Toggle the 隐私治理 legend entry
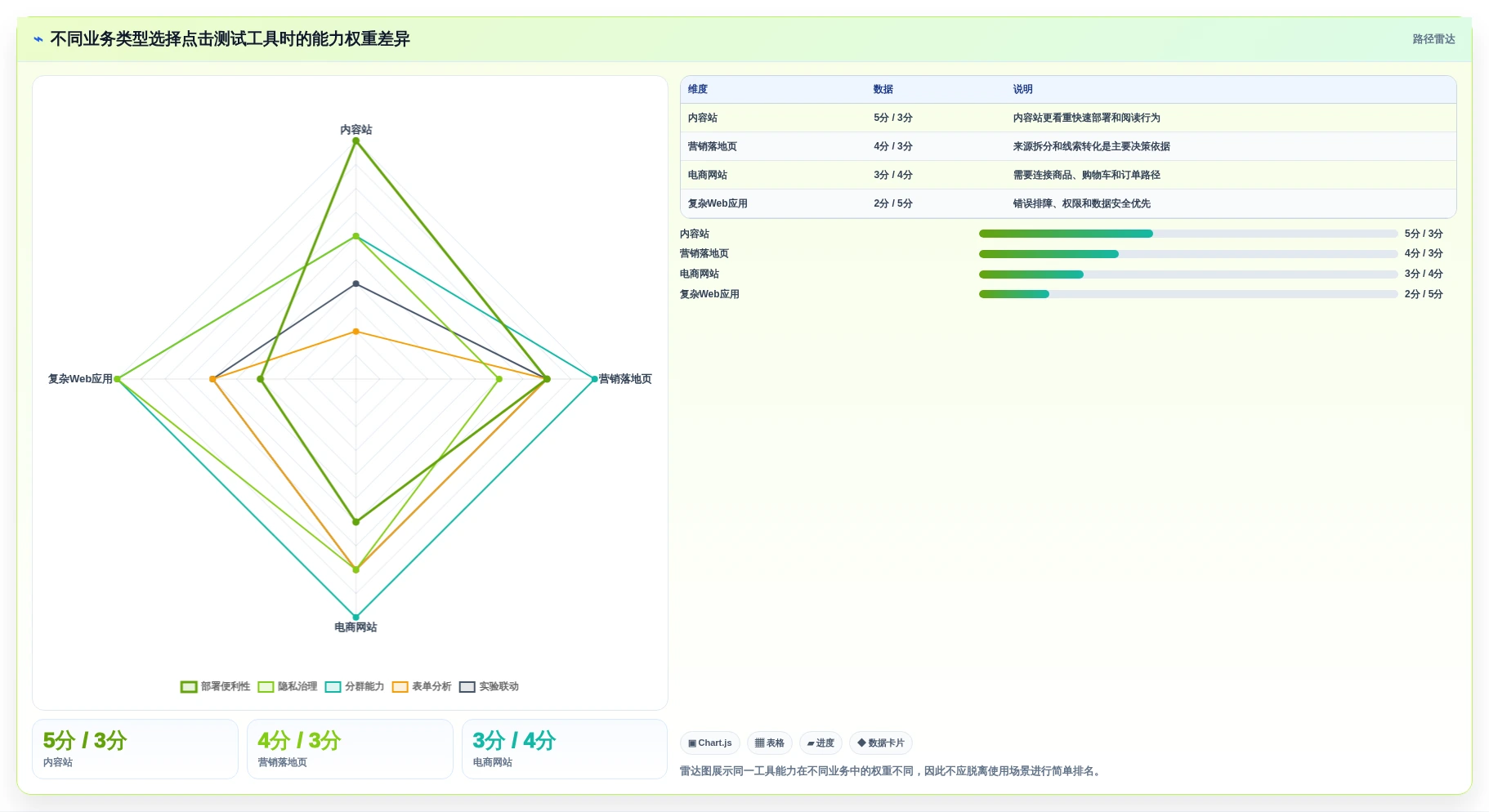Image resolution: width=1489 pixels, height=812 pixels. pos(288,686)
